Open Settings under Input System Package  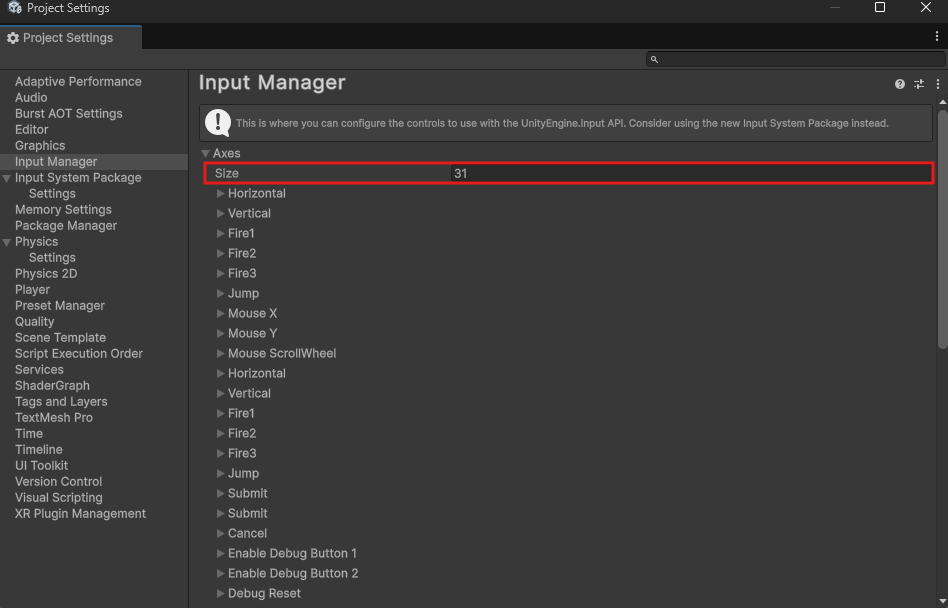click(x=52, y=193)
